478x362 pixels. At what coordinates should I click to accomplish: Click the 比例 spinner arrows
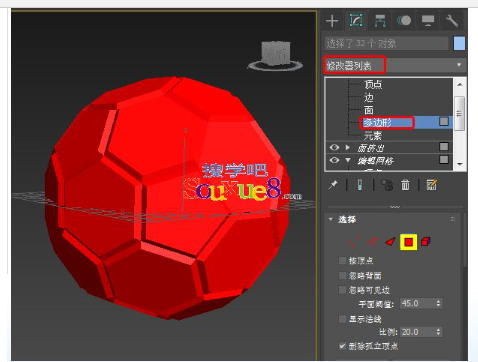(438, 332)
